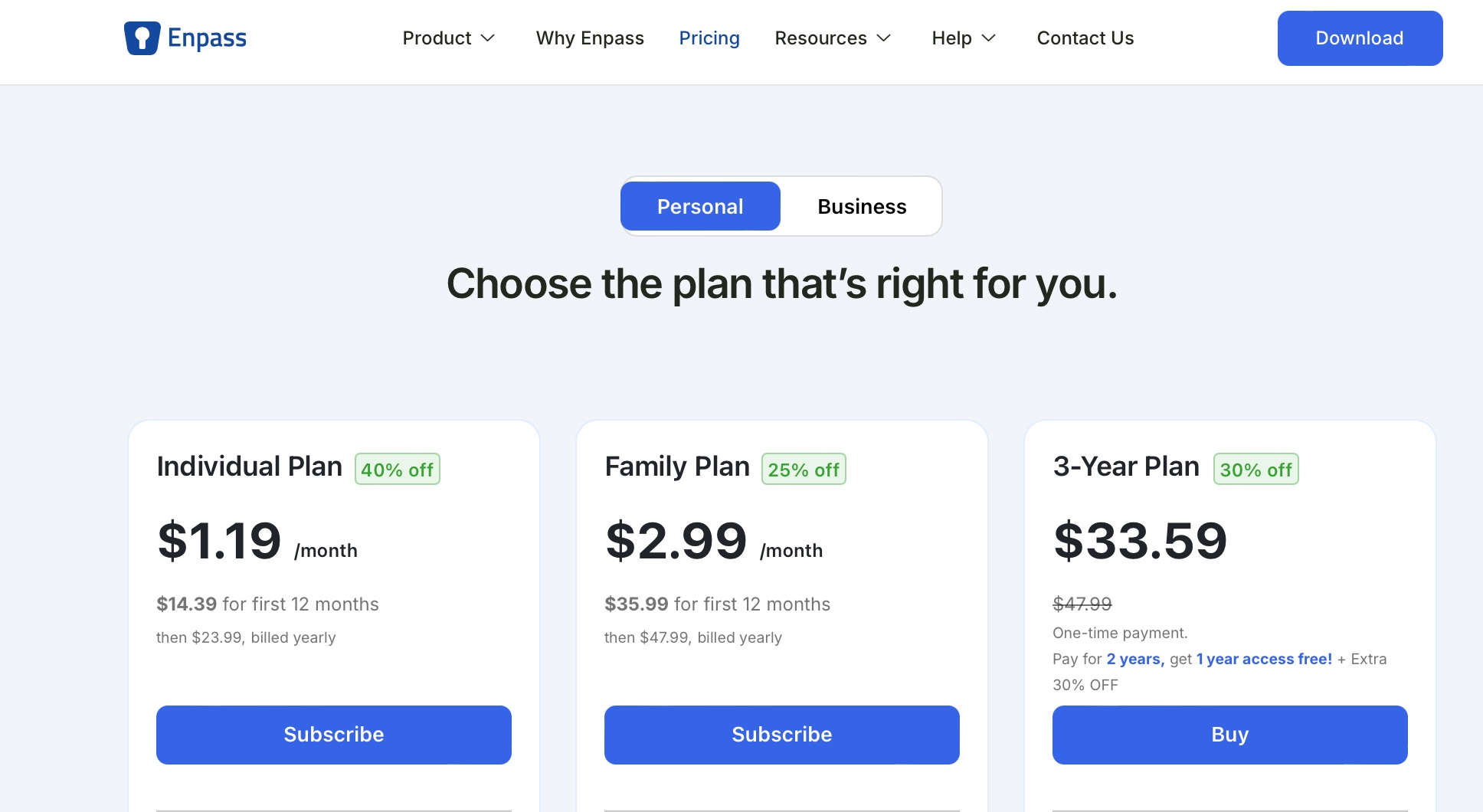Image resolution: width=1483 pixels, height=812 pixels.
Task: Expand the Product dropdown menu
Action: [x=437, y=38]
